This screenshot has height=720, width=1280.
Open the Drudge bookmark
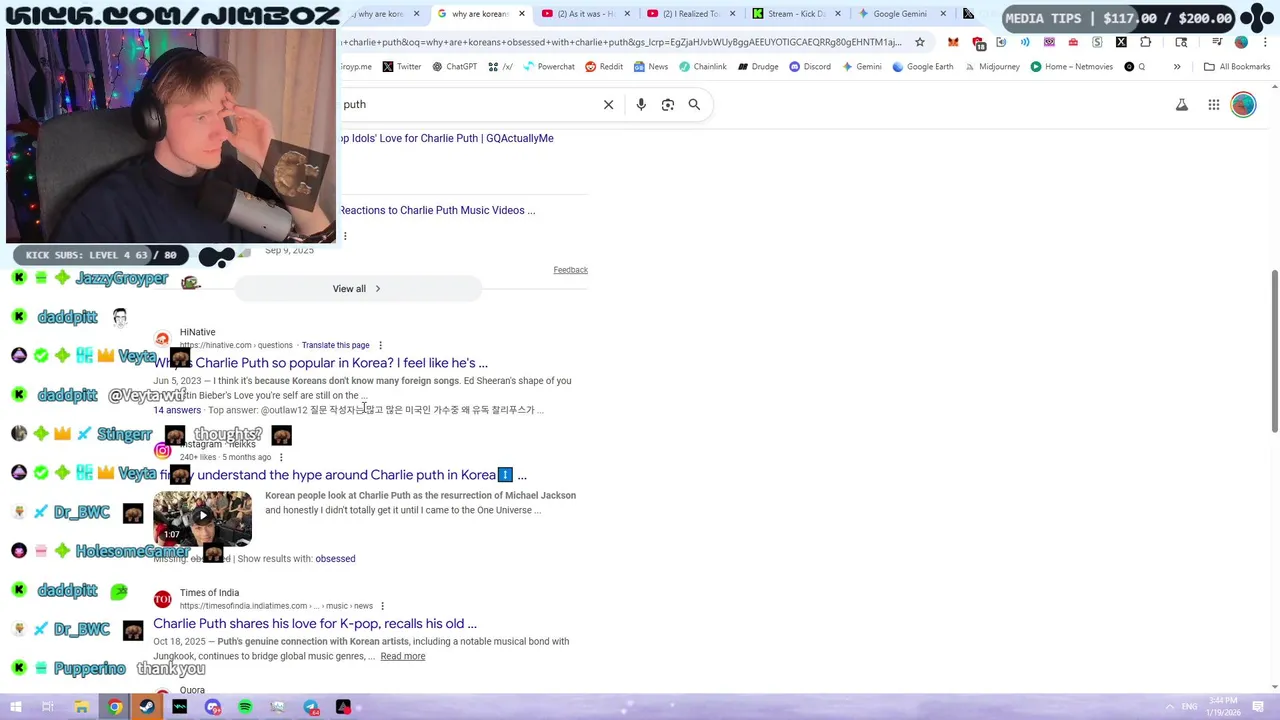click(x=757, y=67)
